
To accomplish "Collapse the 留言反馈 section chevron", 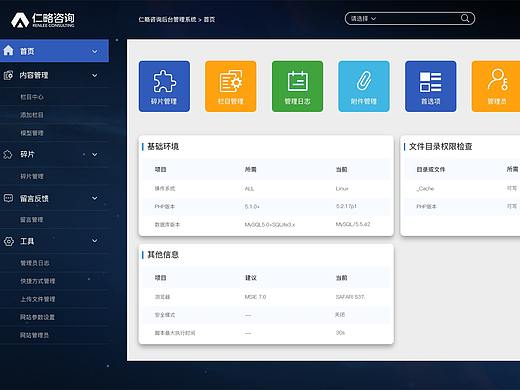I will pyautogui.click(x=95, y=198).
